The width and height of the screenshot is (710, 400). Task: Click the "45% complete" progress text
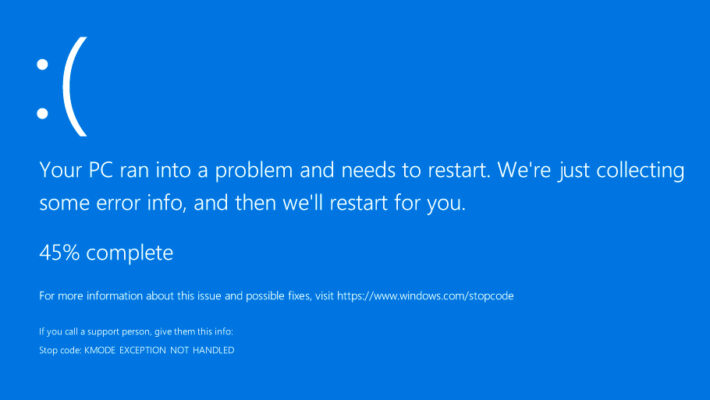click(106, 253)
